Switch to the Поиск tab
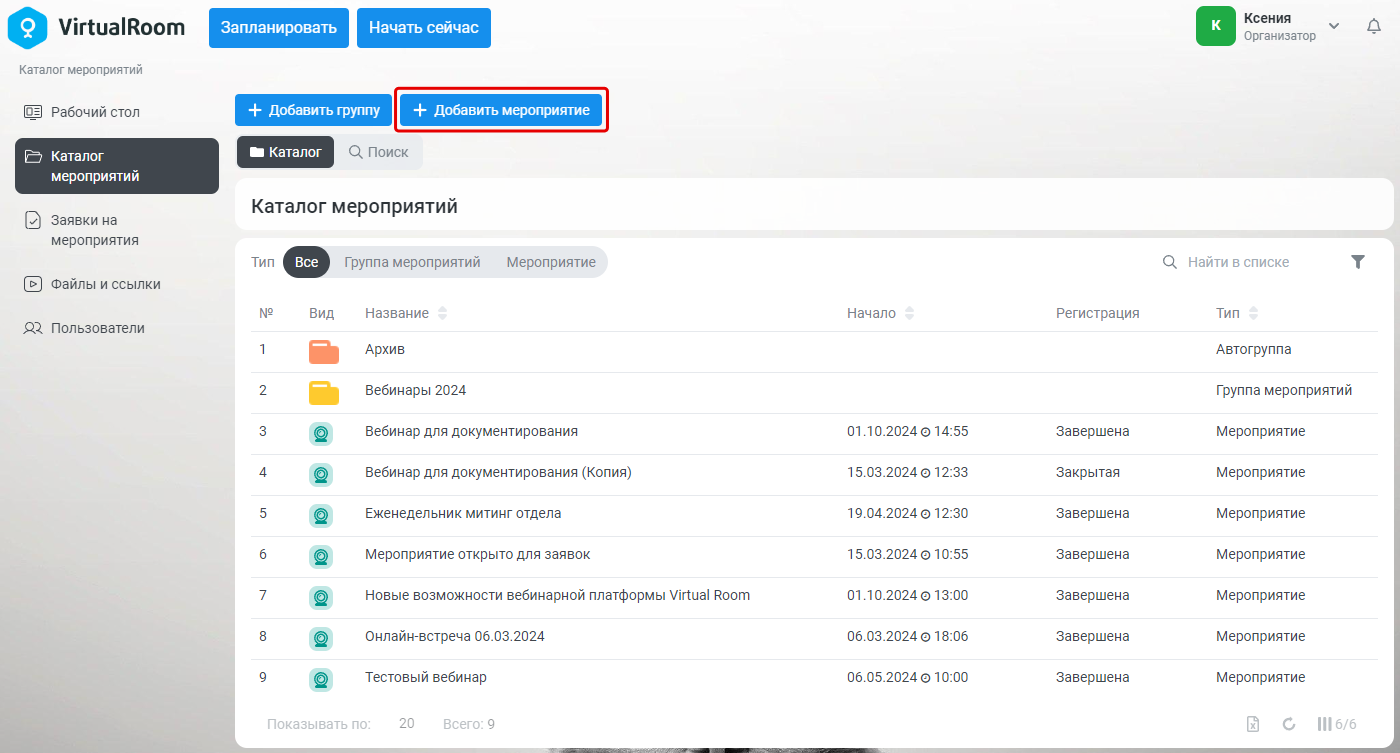The height and width of the screenshot is (753, 1400). click(x=378, y=152)
